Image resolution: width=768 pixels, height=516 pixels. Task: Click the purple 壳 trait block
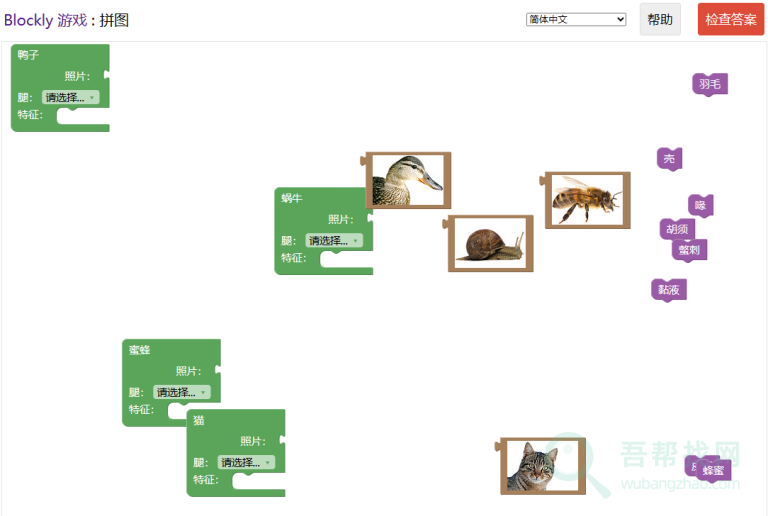(669, 158)
